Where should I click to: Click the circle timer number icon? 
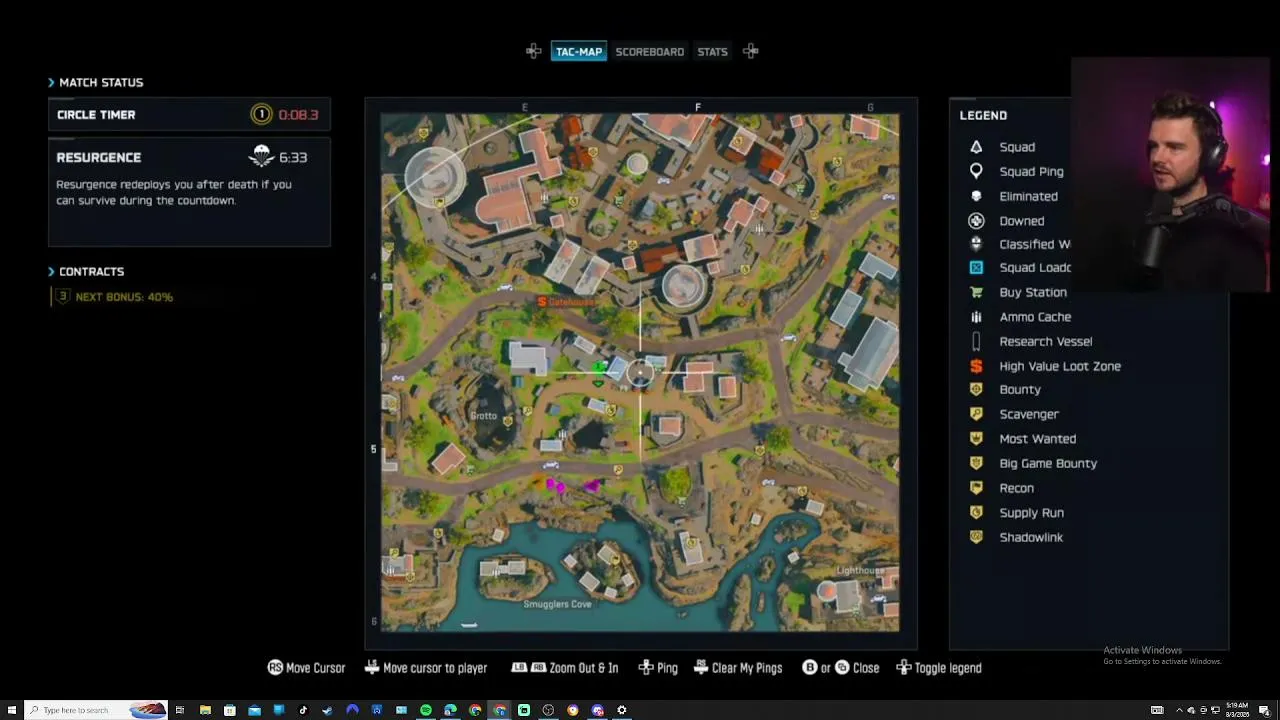pos(261,114)
